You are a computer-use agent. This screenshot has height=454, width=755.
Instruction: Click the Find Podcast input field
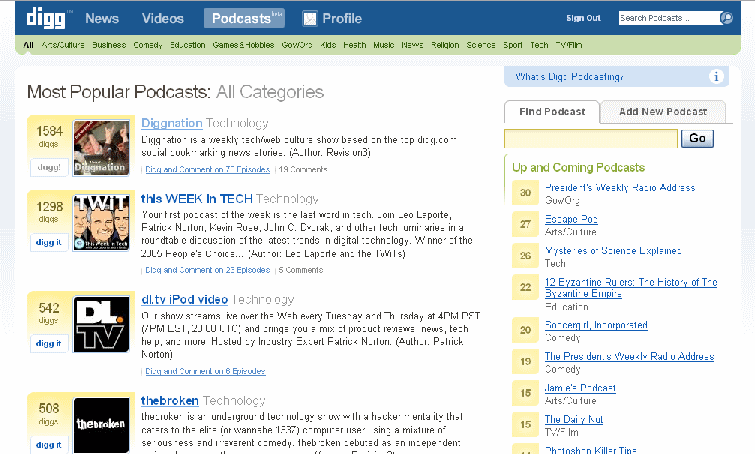tap(591, 139)
